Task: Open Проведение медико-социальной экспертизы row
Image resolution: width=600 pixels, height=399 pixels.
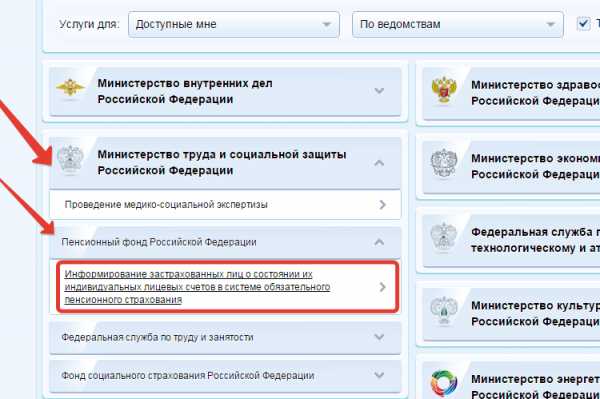Action: tap(225, 205)
